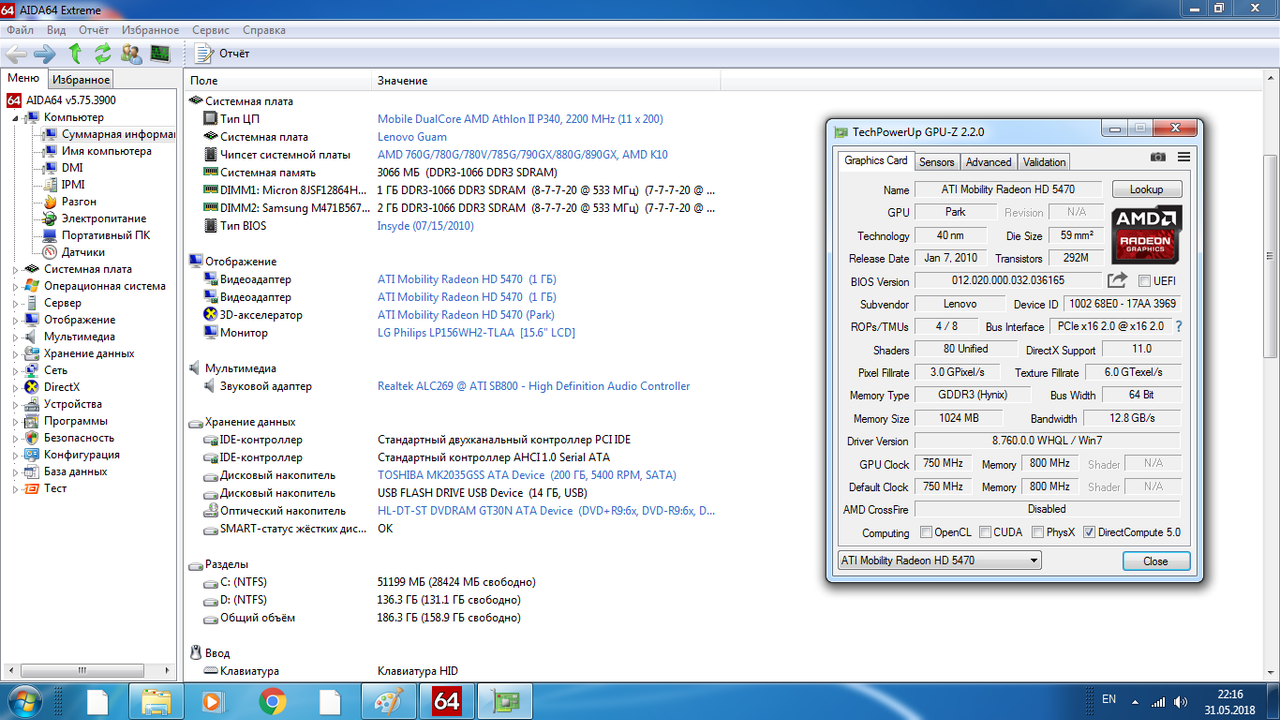
Task: Click the EN language indicator in the tray
Action: [1109, 699]
